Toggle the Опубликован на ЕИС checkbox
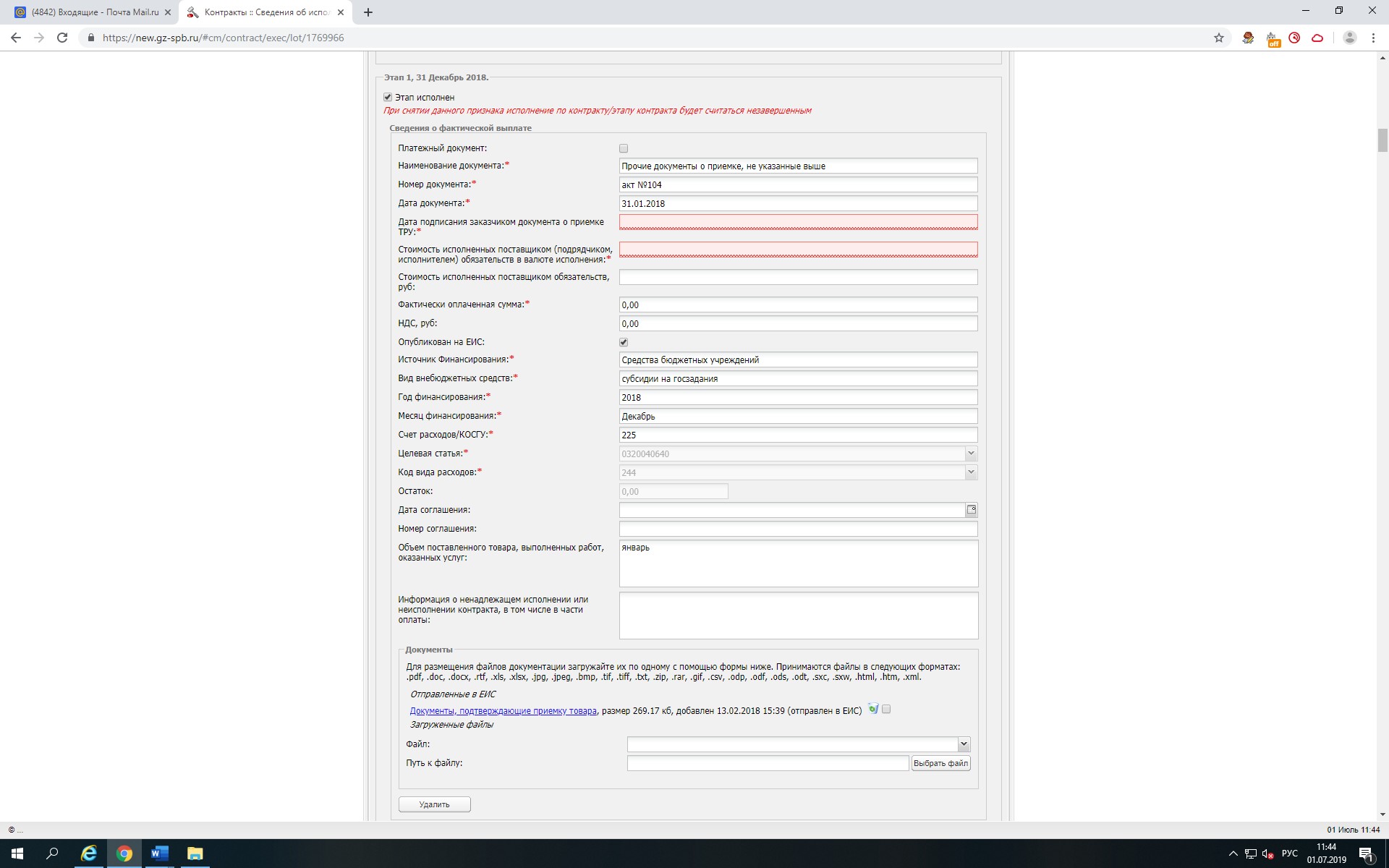Viewport: 1389px width, 868px height. [624, 342]
